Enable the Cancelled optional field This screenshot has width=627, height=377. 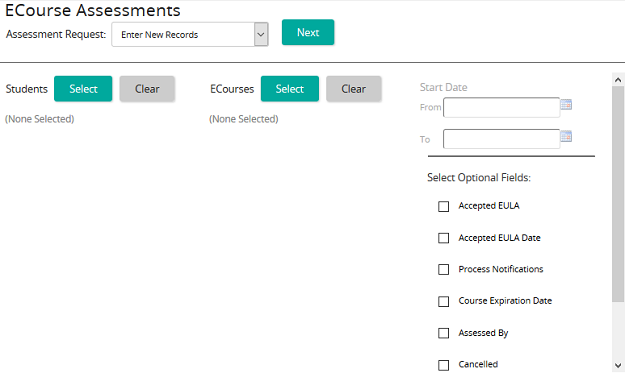pyautogui.click(x=443, y=365)
